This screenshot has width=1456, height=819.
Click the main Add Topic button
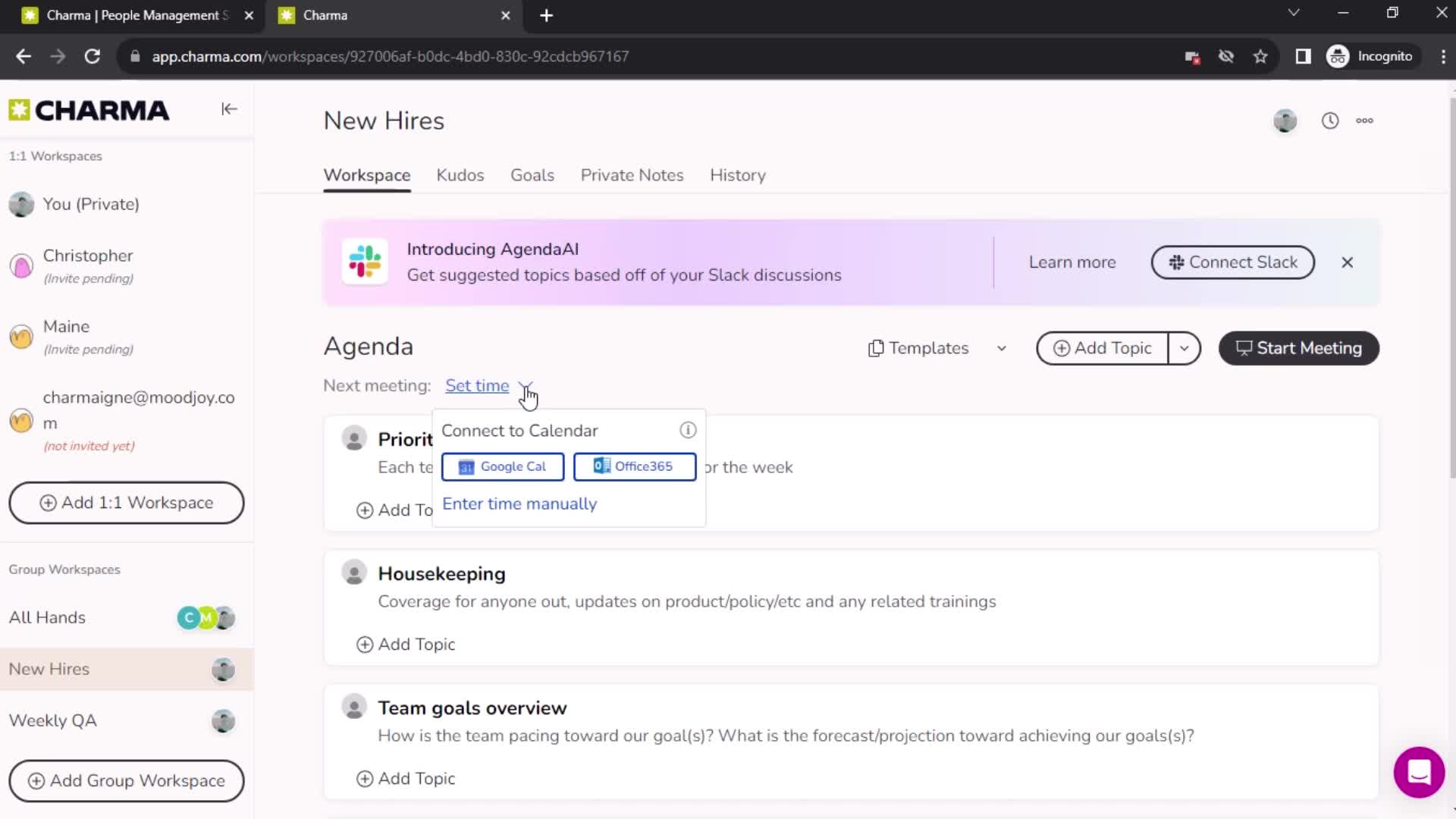coord(1102,348)
